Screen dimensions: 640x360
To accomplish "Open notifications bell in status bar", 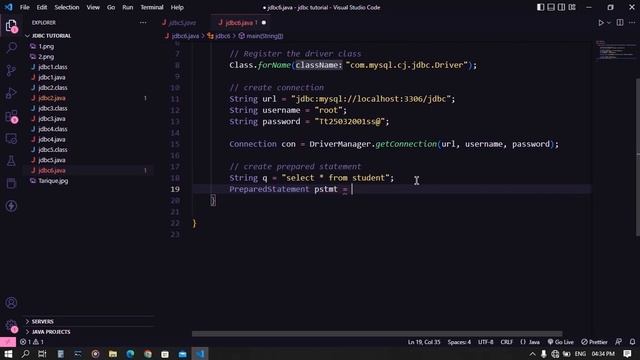I will point(632,342).
